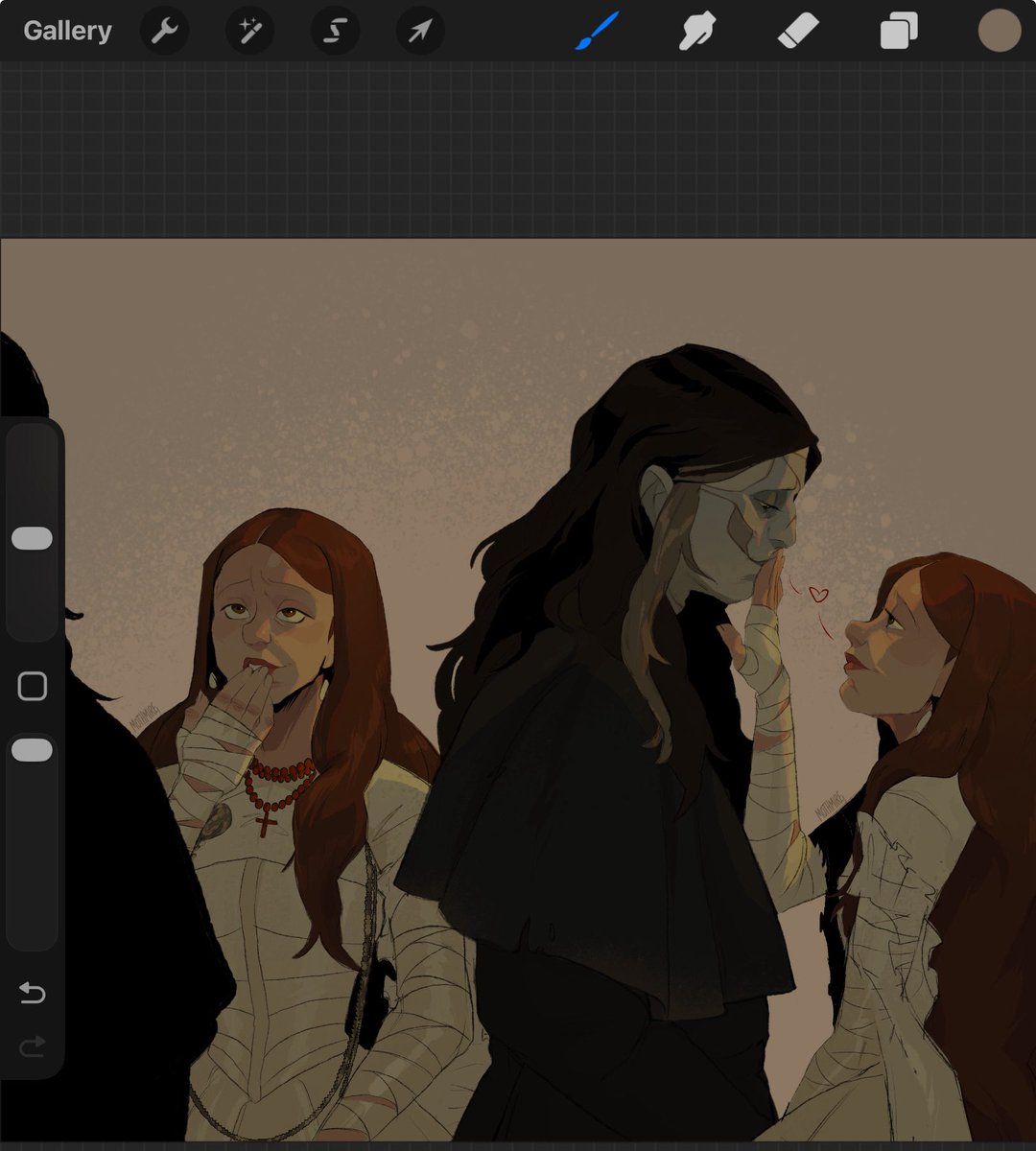
Task: Activate the Transform arrow tool
Action: point(420,31)
